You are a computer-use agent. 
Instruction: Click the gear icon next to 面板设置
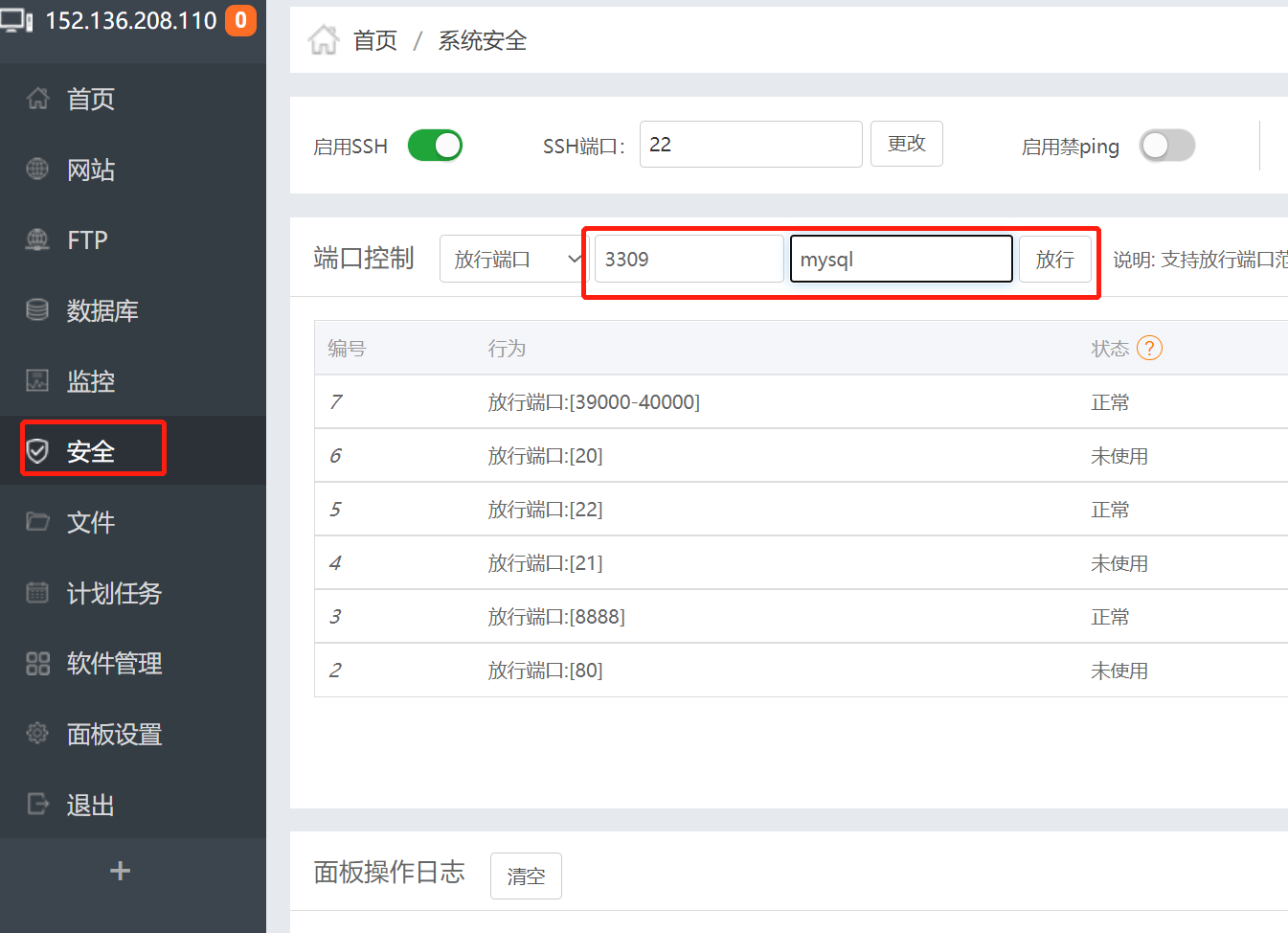click(x=37, y=734)
